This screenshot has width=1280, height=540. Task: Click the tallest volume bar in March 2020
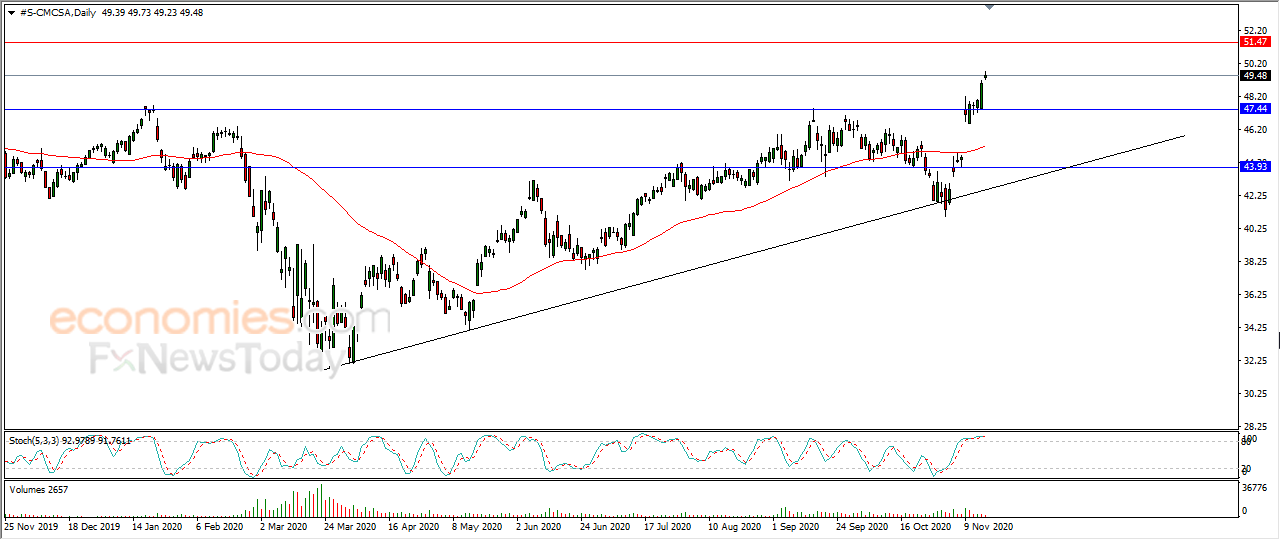click(x=321, y=499)
